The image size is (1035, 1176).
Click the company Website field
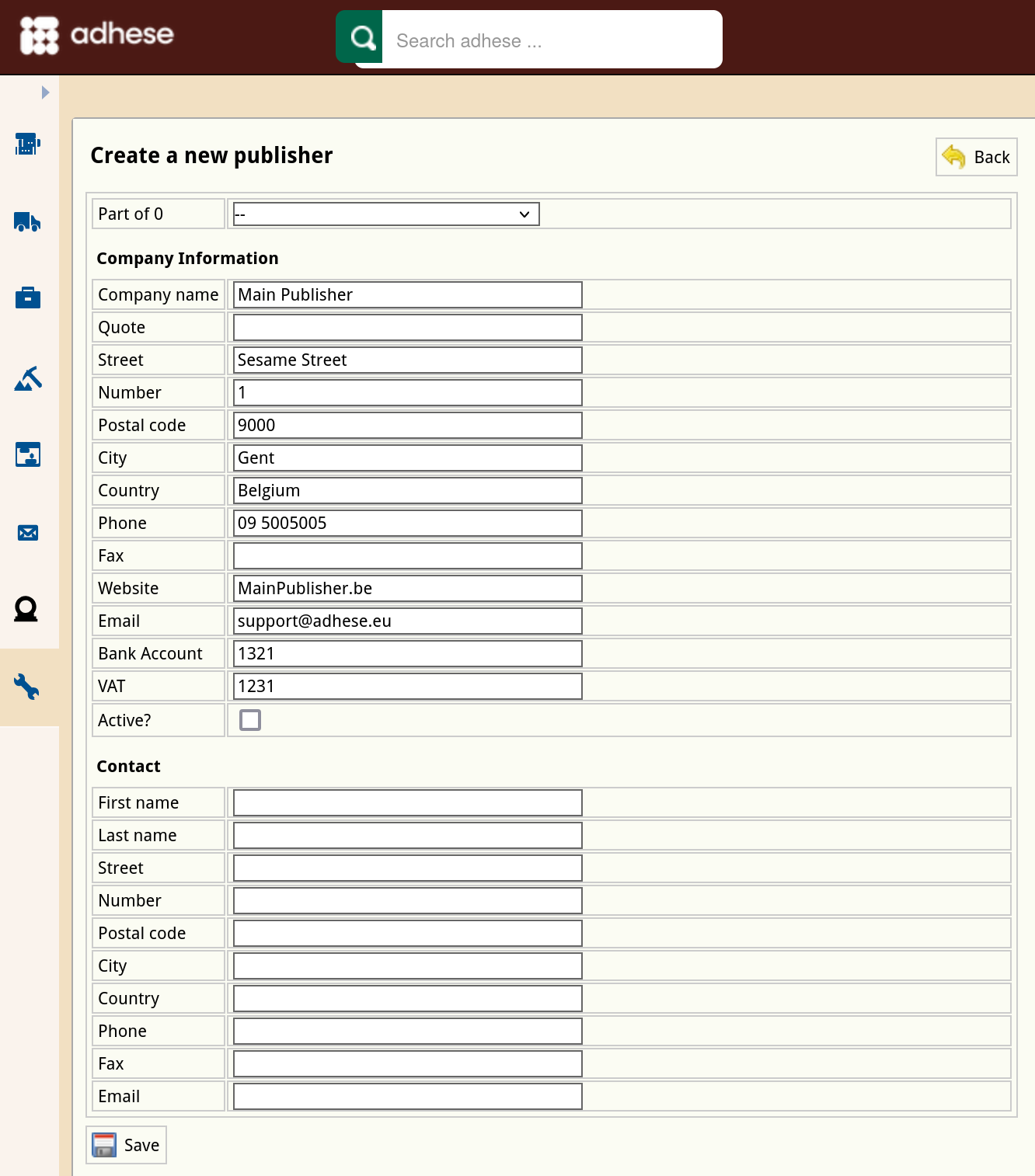click(408, 588)
